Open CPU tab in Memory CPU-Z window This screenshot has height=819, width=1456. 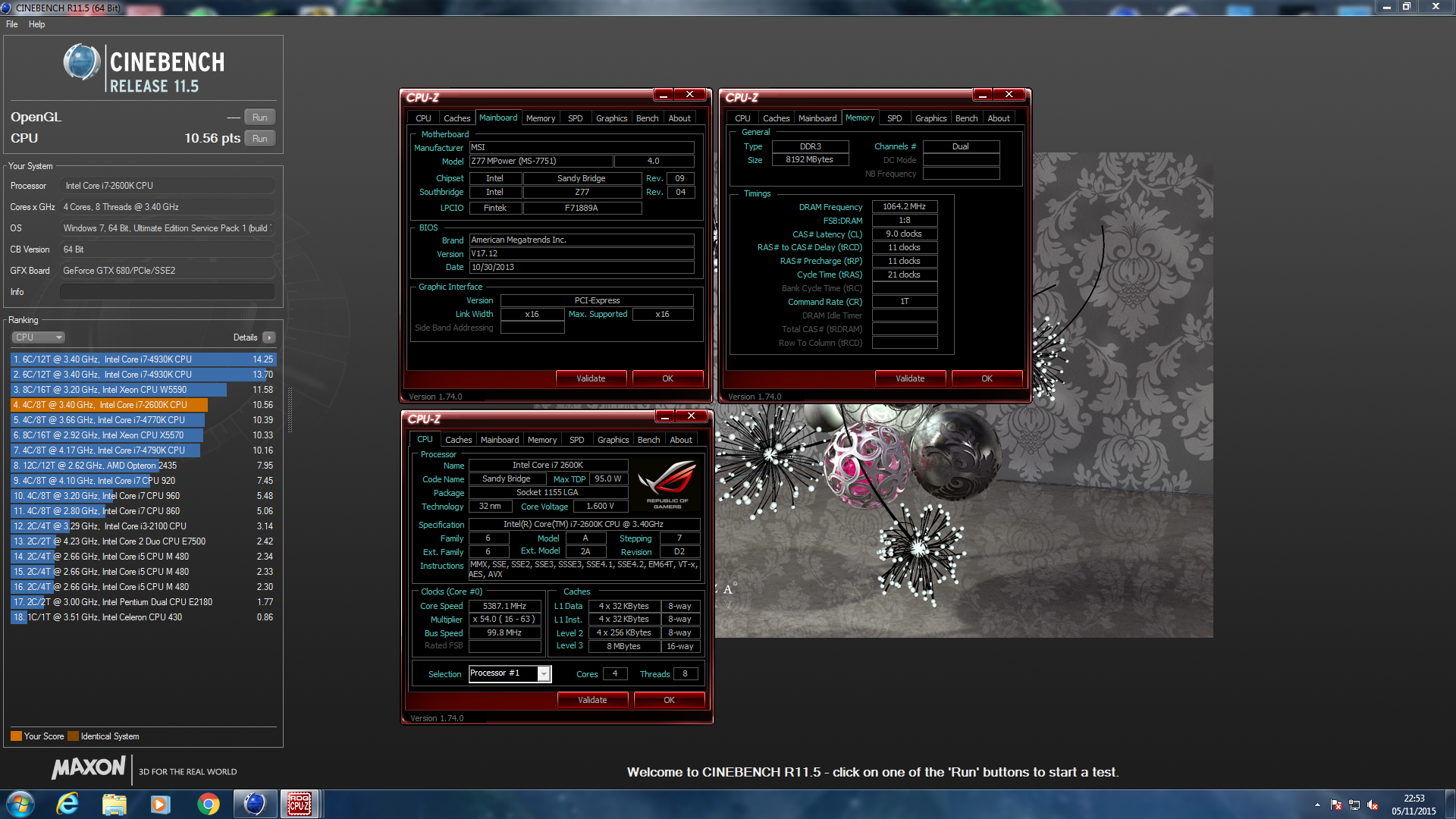tap(742, 118)
